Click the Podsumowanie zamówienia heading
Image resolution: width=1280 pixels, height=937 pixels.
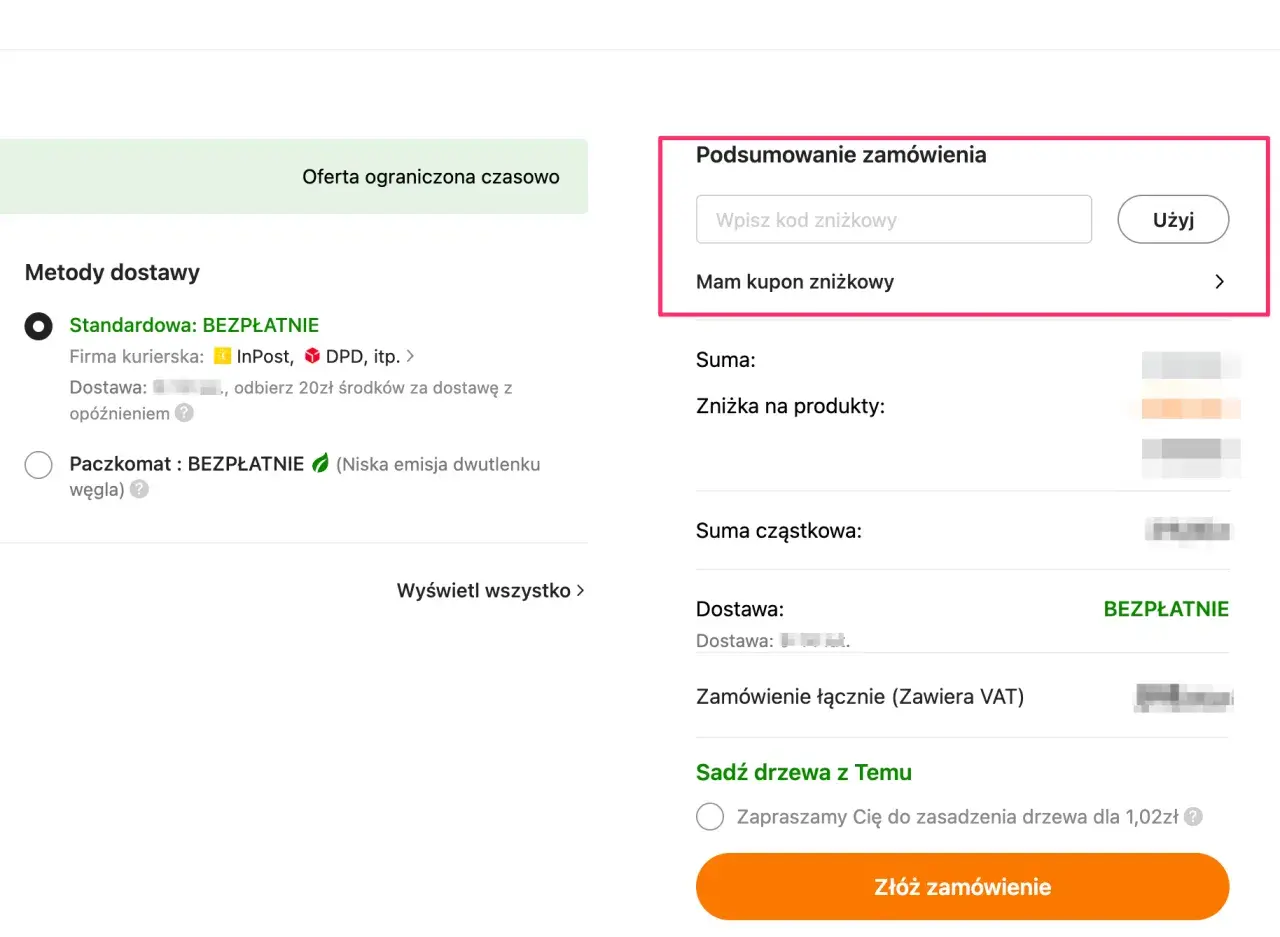[x=841, y=155]
